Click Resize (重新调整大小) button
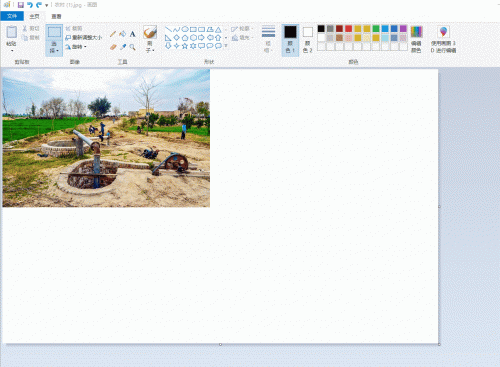The width and height of the screenshot is (500, 367). pyautogui.click(x=84, y=37)
